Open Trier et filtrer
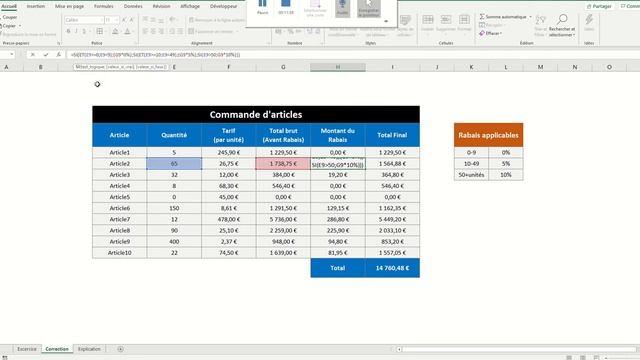 540,25
